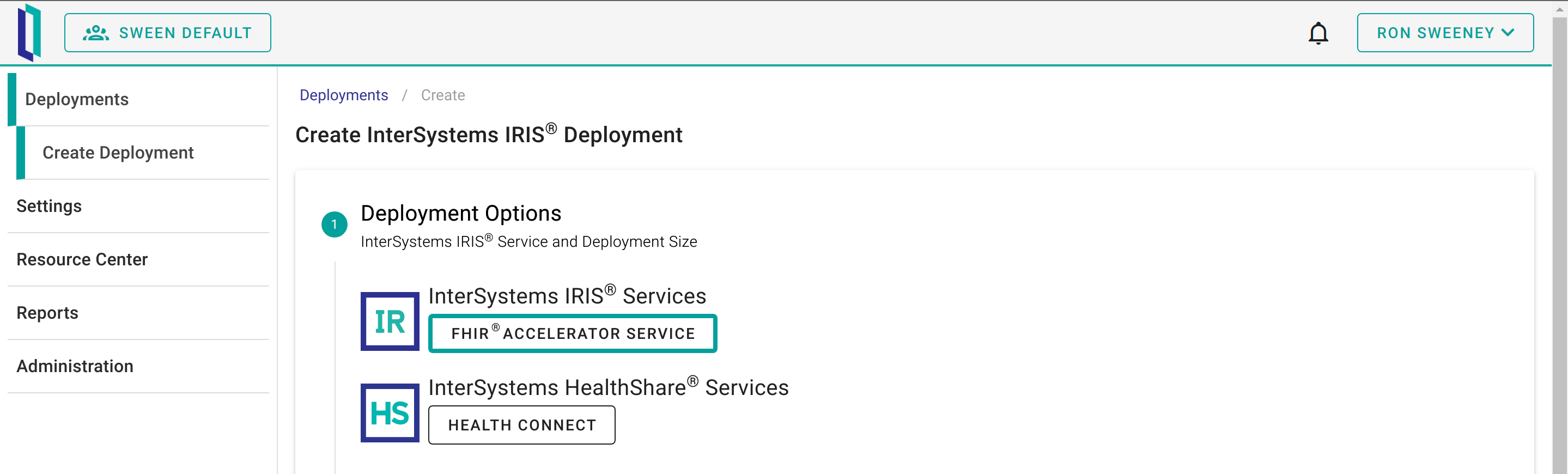1568x474 pixels.
Task: Click the step 1 circle marker
Action: point(334,224)
